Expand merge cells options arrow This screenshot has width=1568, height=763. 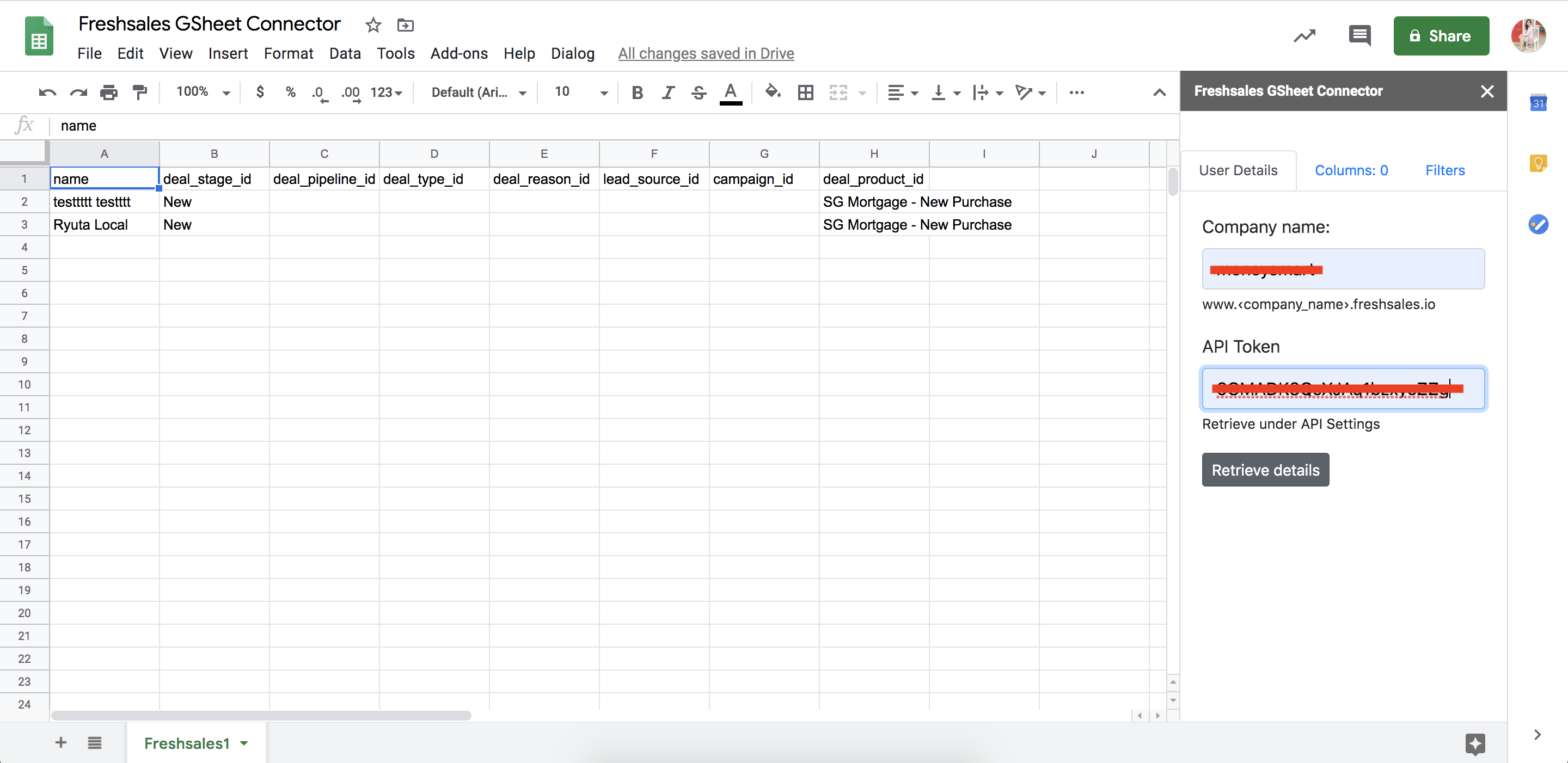pos(862,93)
